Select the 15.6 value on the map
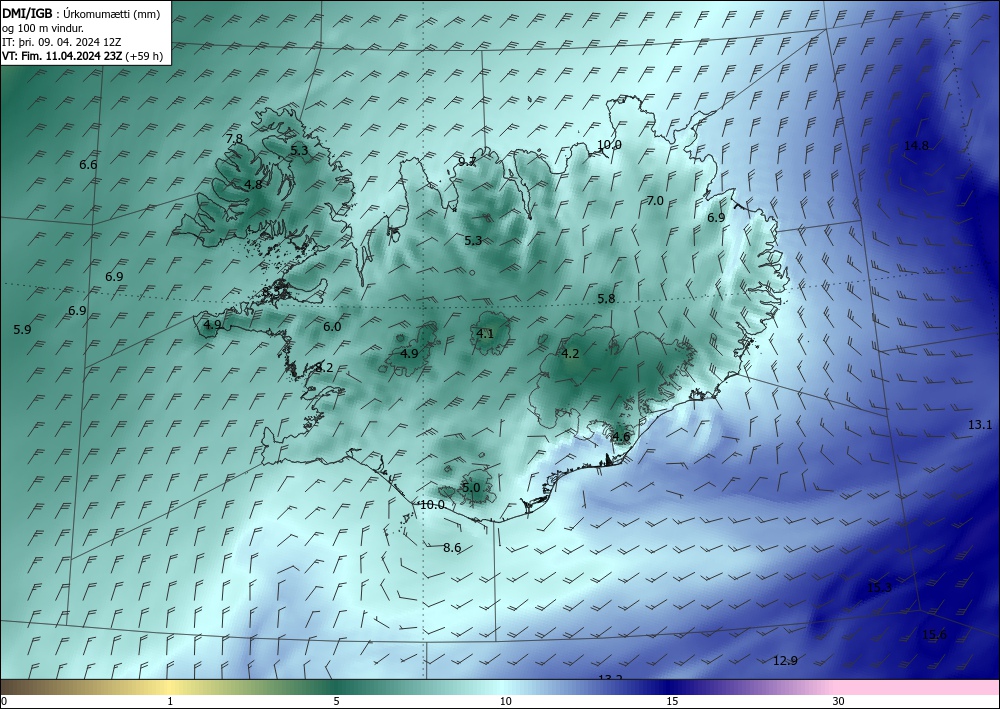1000x709 pixels. (x=934, y=634)
